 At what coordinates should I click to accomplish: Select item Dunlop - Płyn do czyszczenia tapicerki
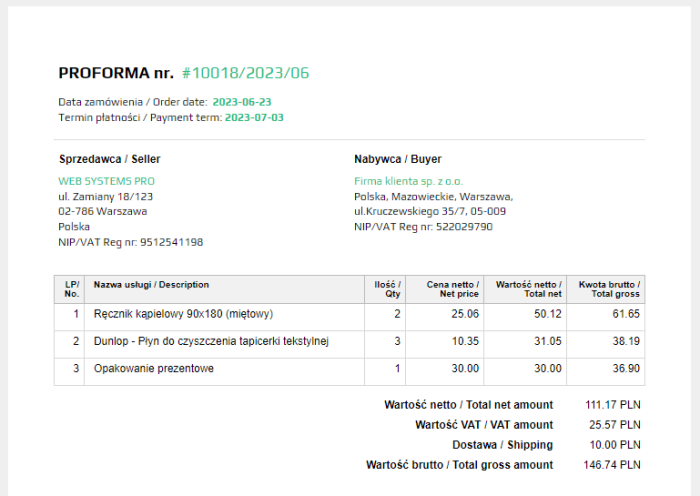211,342
